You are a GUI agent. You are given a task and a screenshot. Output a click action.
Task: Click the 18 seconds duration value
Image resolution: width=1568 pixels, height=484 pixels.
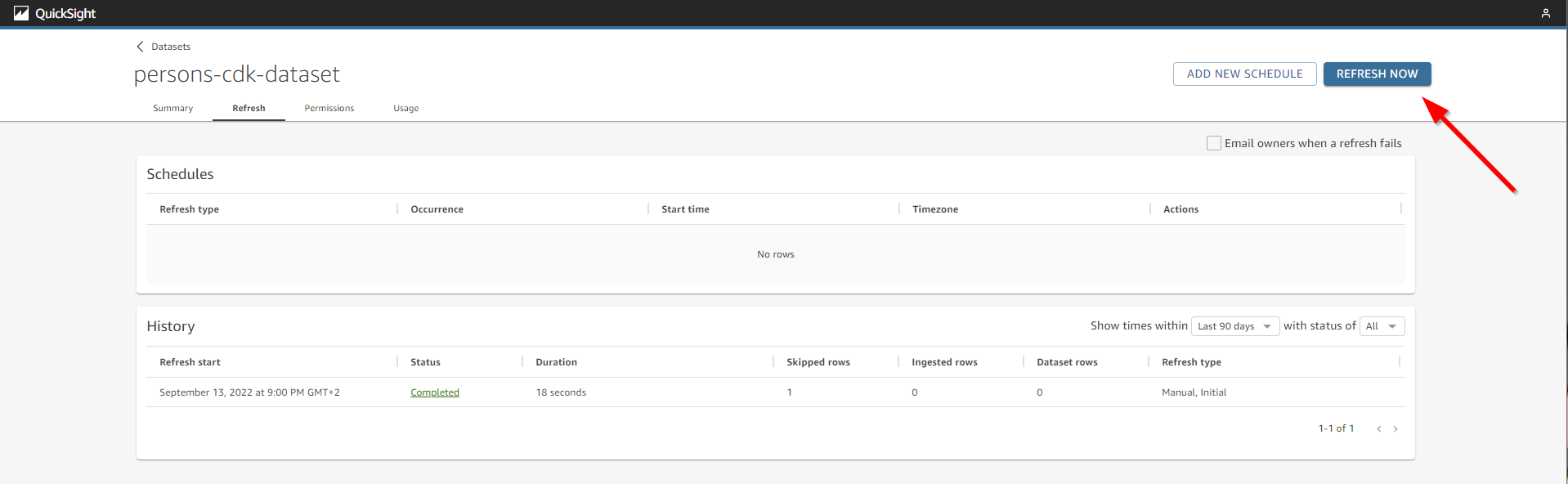pyautogui.click(x=561, y=392)
